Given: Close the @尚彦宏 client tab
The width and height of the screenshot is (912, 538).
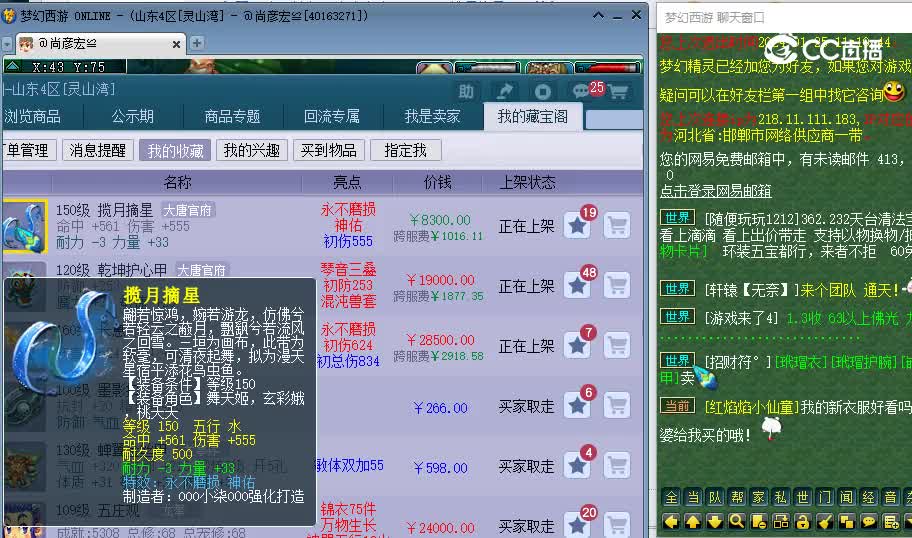Looking at the screenshot, I should click(176, 44).
